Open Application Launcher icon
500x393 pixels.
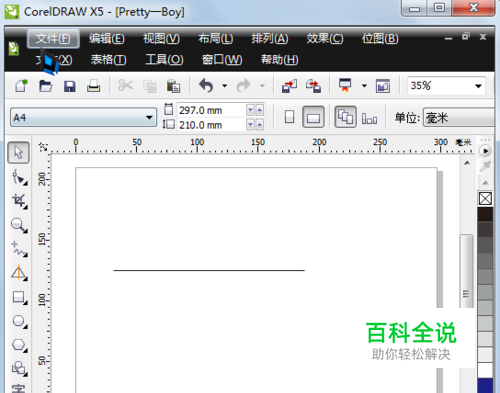(x=345, y=85)
